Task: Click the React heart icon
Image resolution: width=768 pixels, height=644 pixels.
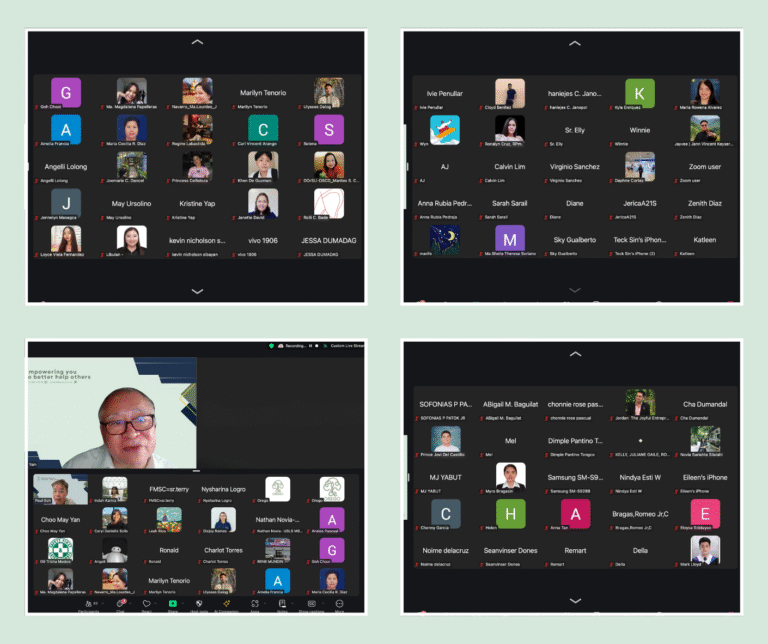Action: point(146,604)
